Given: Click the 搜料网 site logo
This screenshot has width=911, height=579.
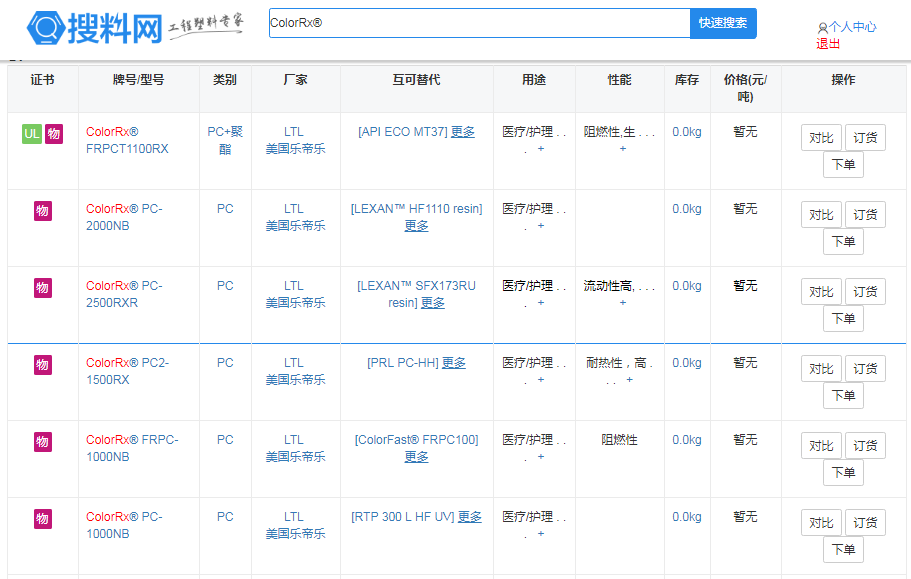Looking at the screenshot, I should (x=95, y=28).
